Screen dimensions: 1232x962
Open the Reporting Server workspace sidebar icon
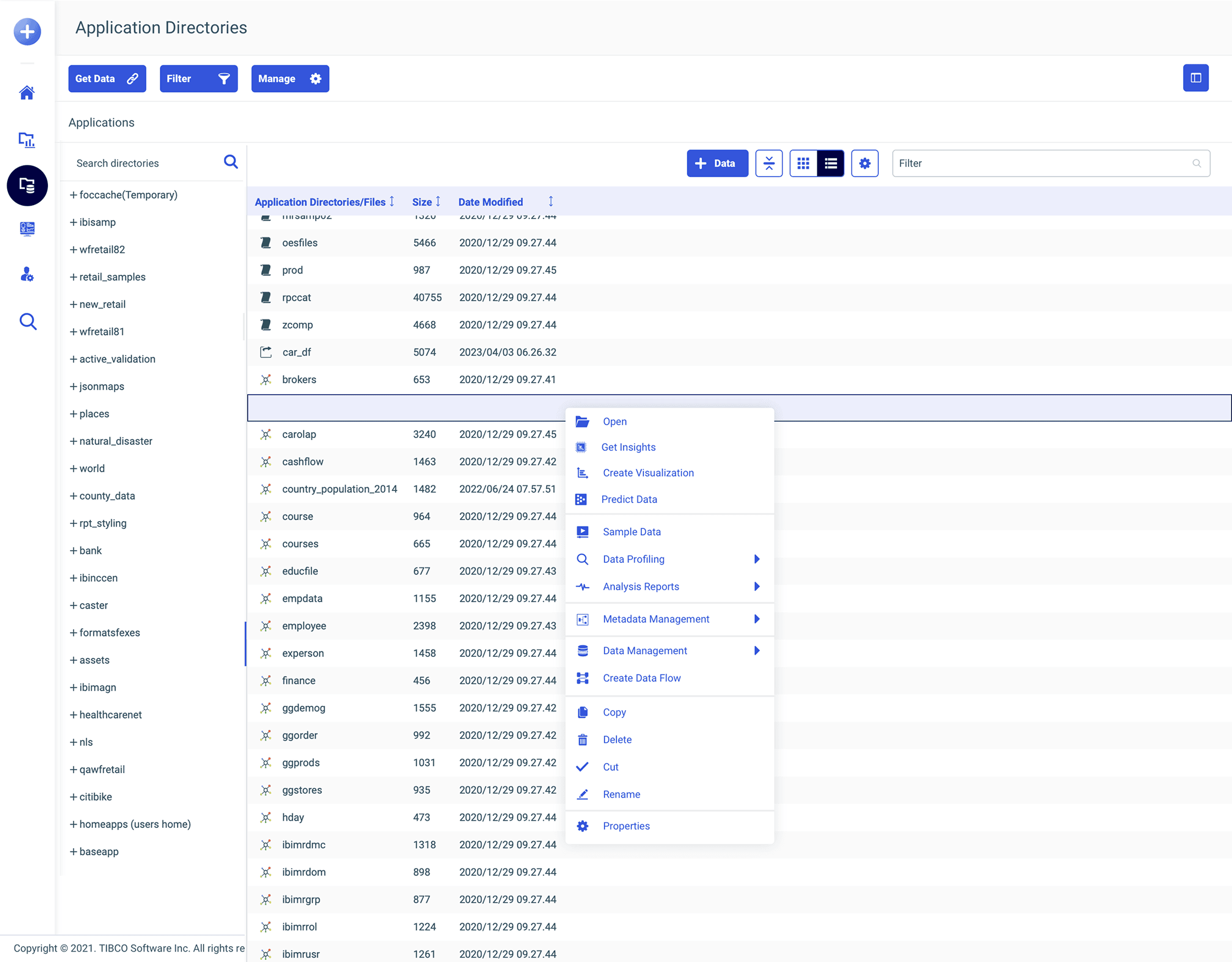point(27,228)
